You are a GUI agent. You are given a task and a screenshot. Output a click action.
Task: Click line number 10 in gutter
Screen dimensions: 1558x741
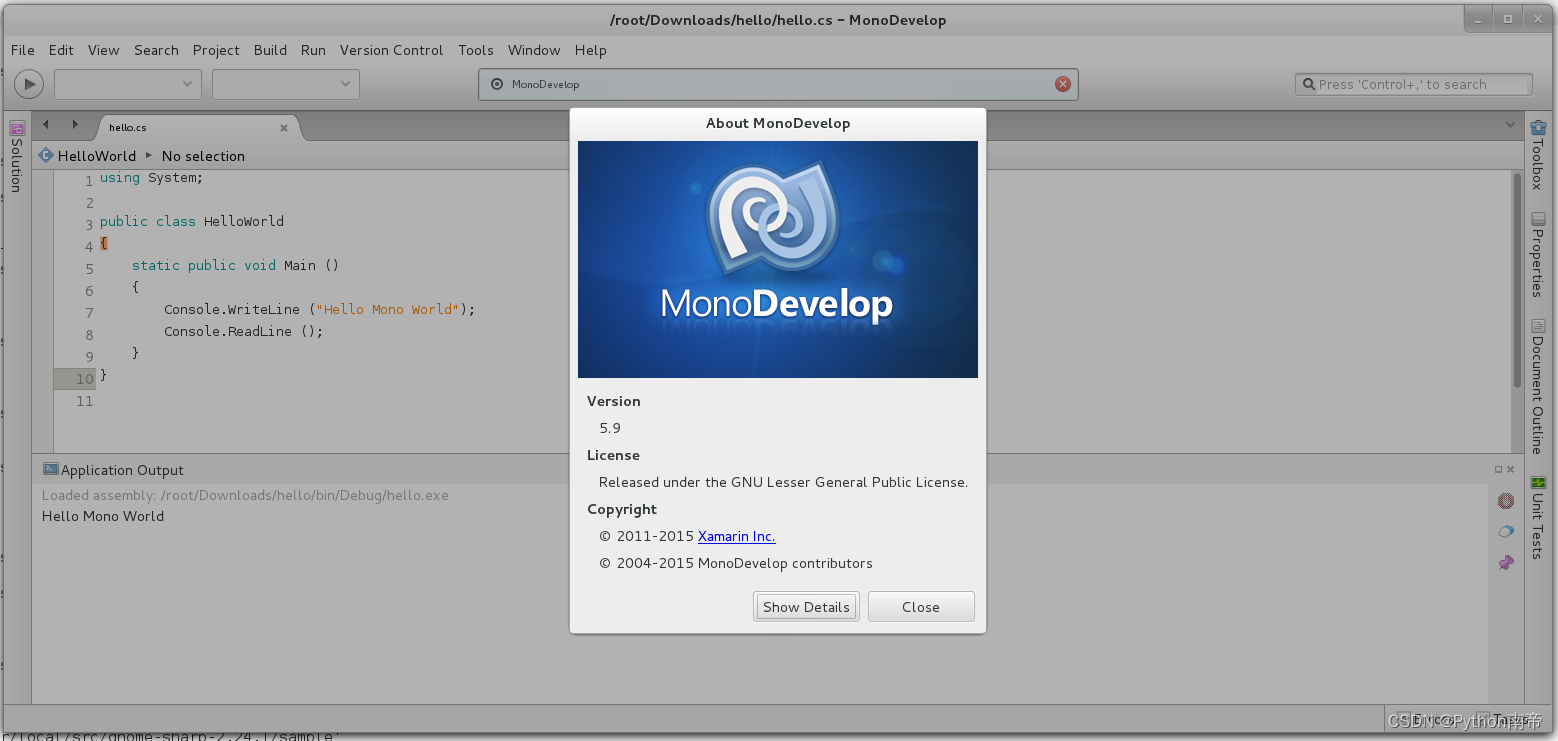point(84,379)
